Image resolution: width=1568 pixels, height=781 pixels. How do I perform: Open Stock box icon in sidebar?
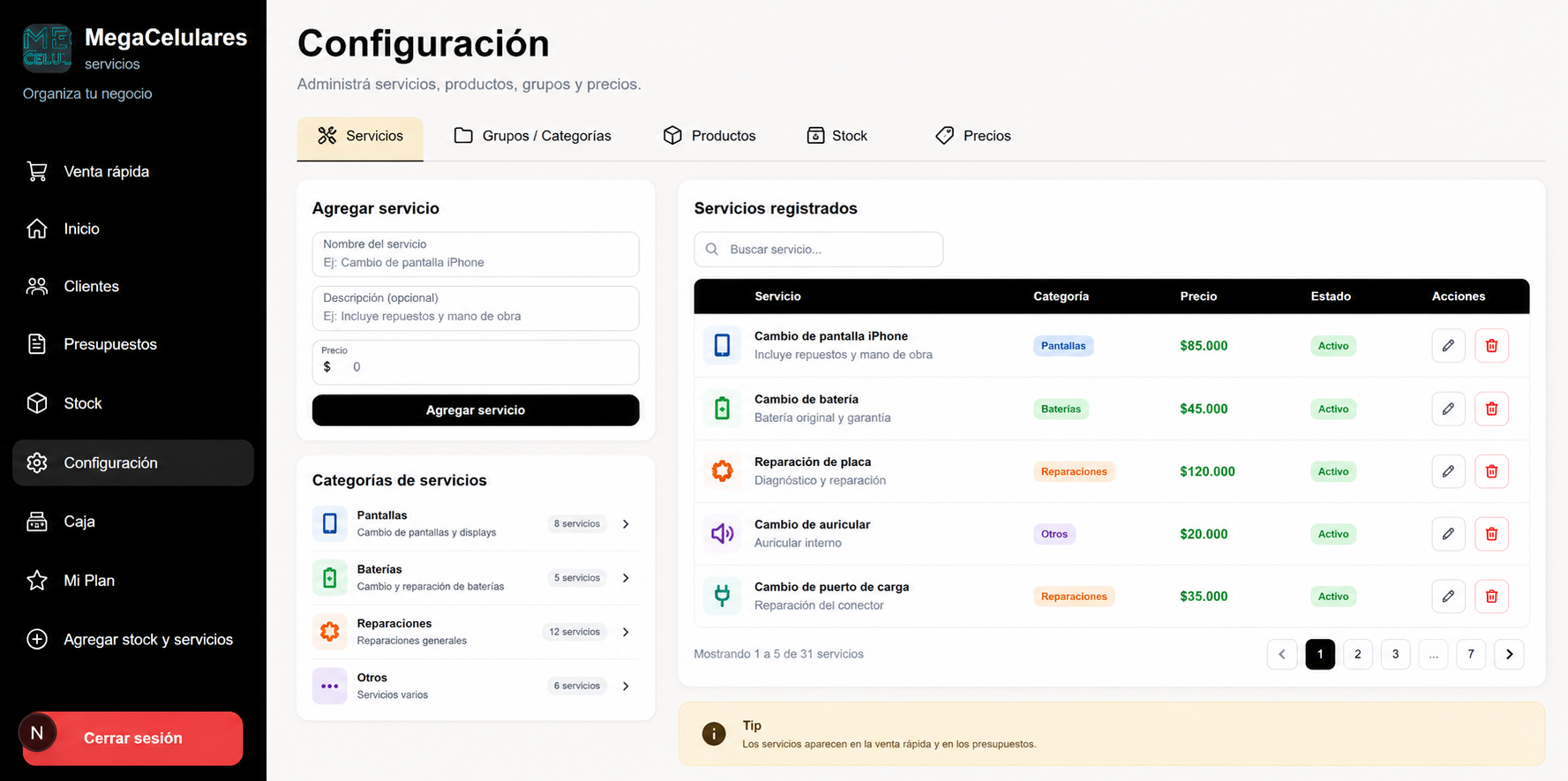tap(37, 403)
